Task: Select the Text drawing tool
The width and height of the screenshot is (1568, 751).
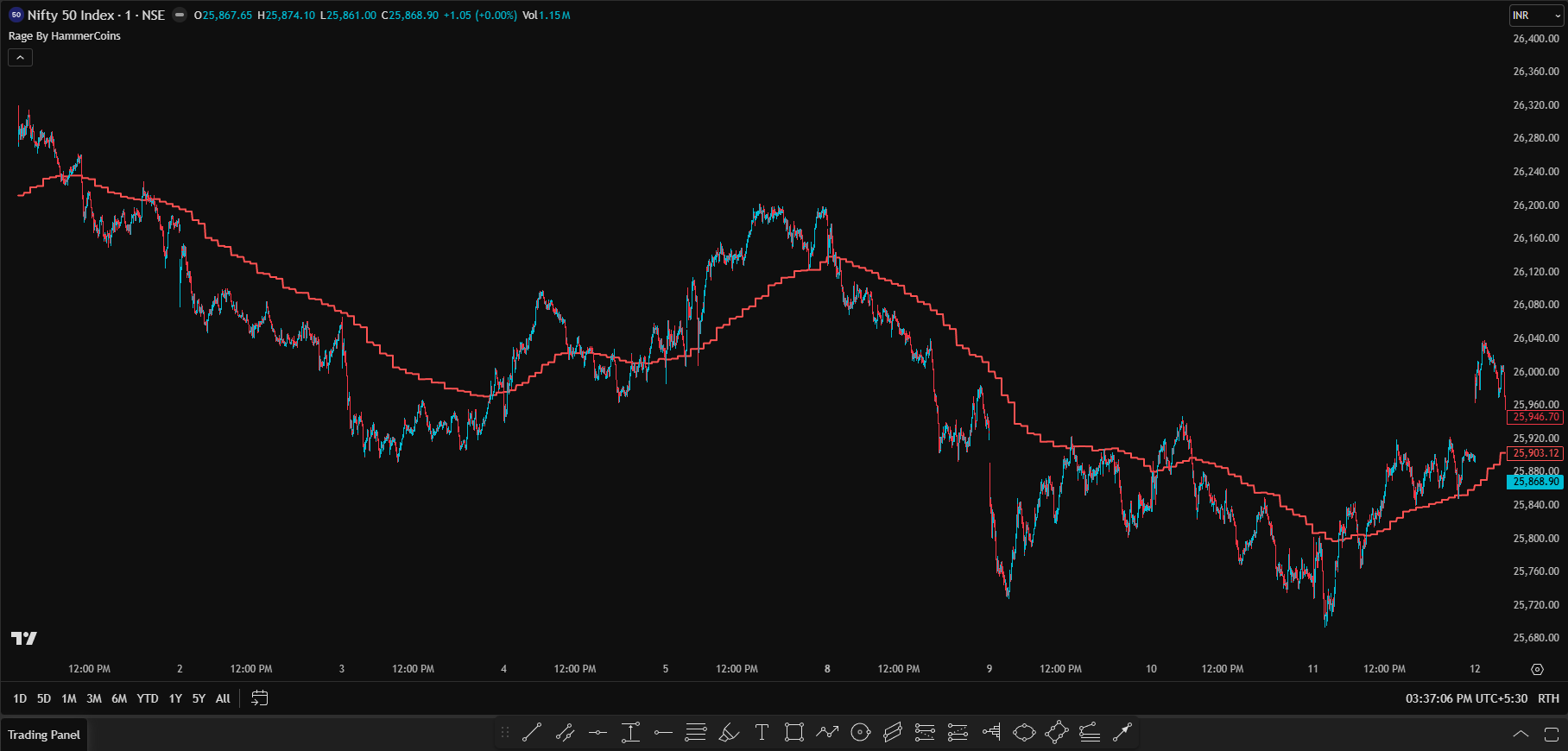Action: (762, 733)
